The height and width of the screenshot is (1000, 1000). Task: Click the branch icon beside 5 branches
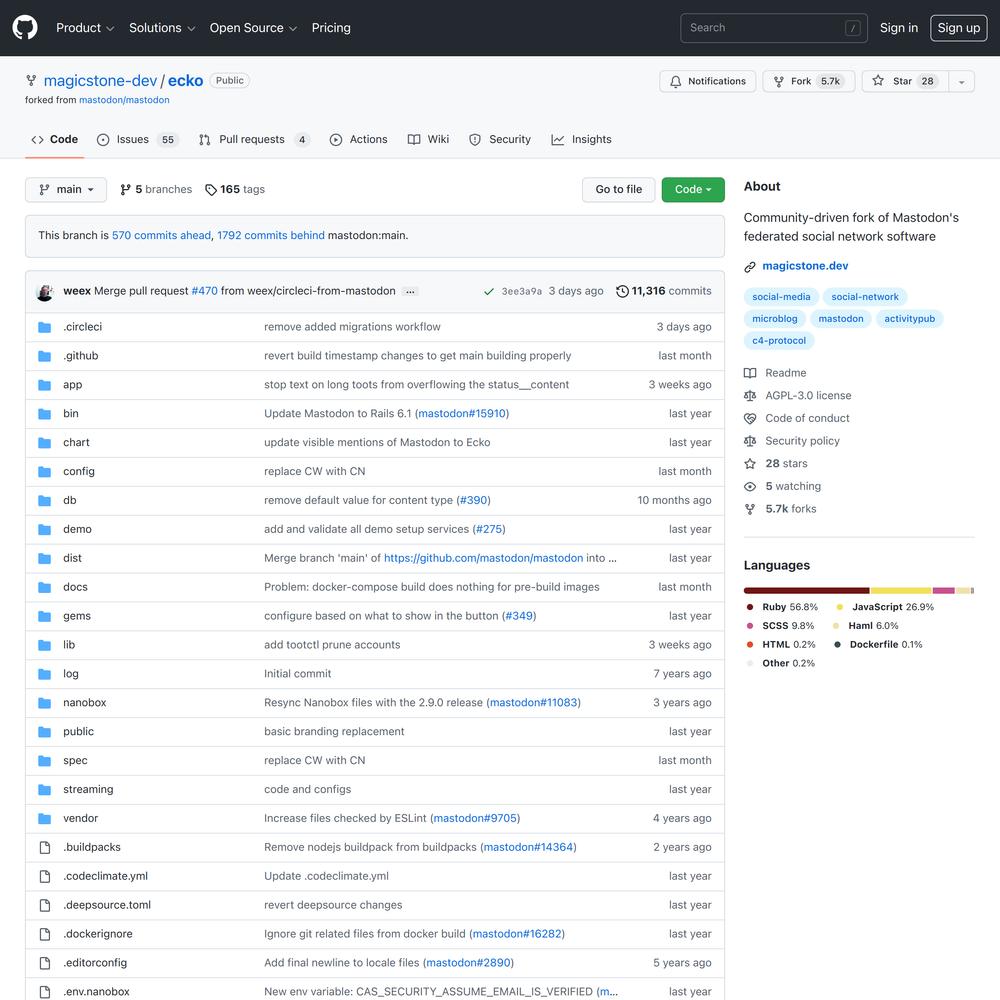click(x=126, y=189)
